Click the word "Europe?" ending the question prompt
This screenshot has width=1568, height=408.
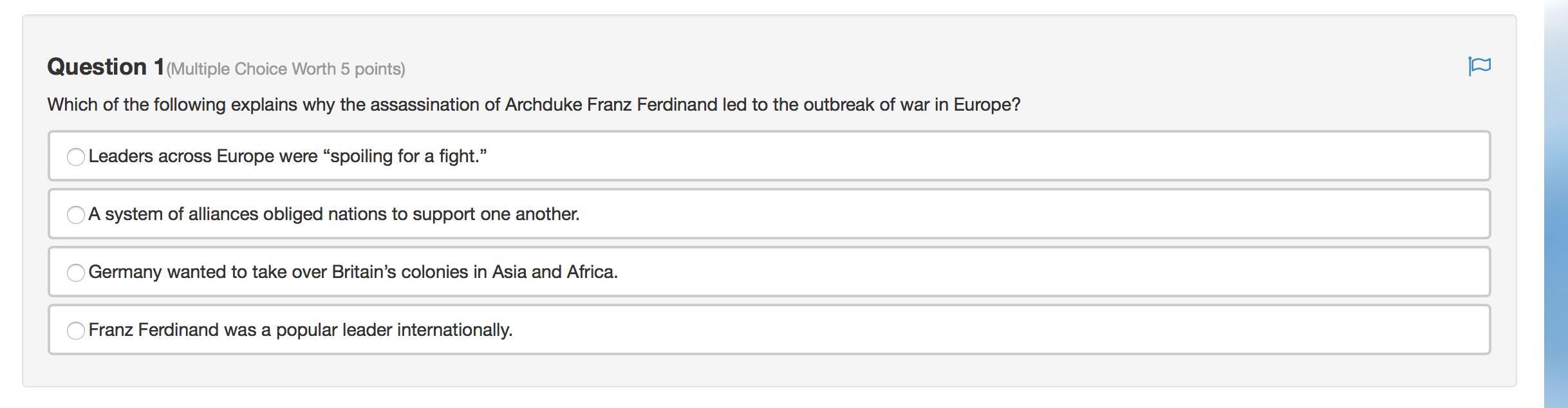point(987,105)
